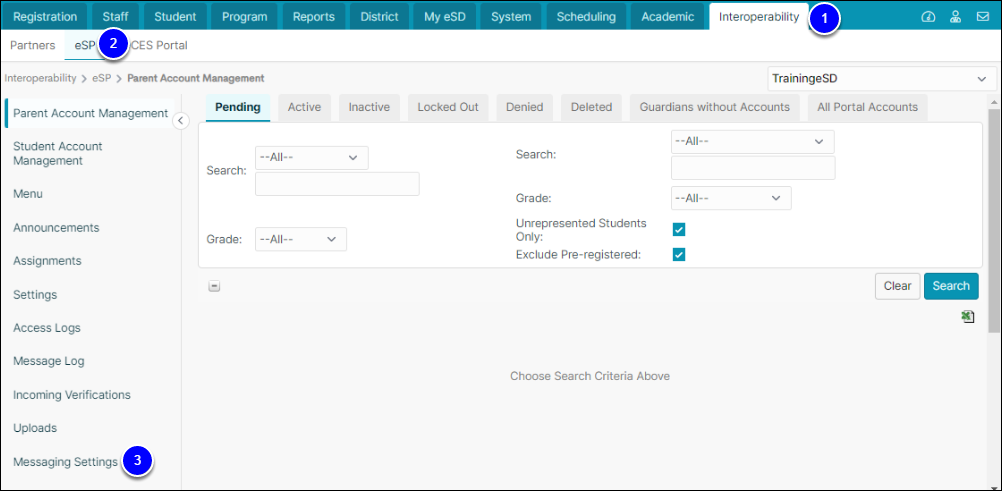Open Announcements in the sidebar
The height and width of the screenshot is (491, 1002).
point(56,228)
